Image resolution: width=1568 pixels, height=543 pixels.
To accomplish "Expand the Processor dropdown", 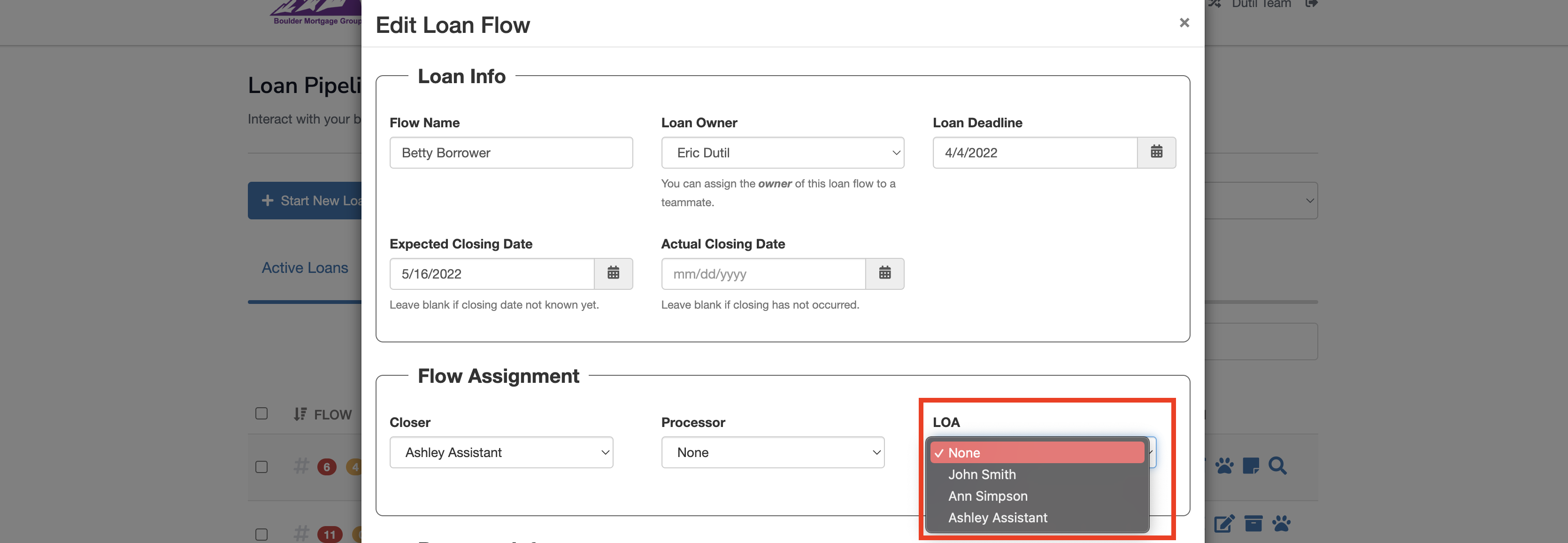I will pyautogui.click(x=772, y=452).
